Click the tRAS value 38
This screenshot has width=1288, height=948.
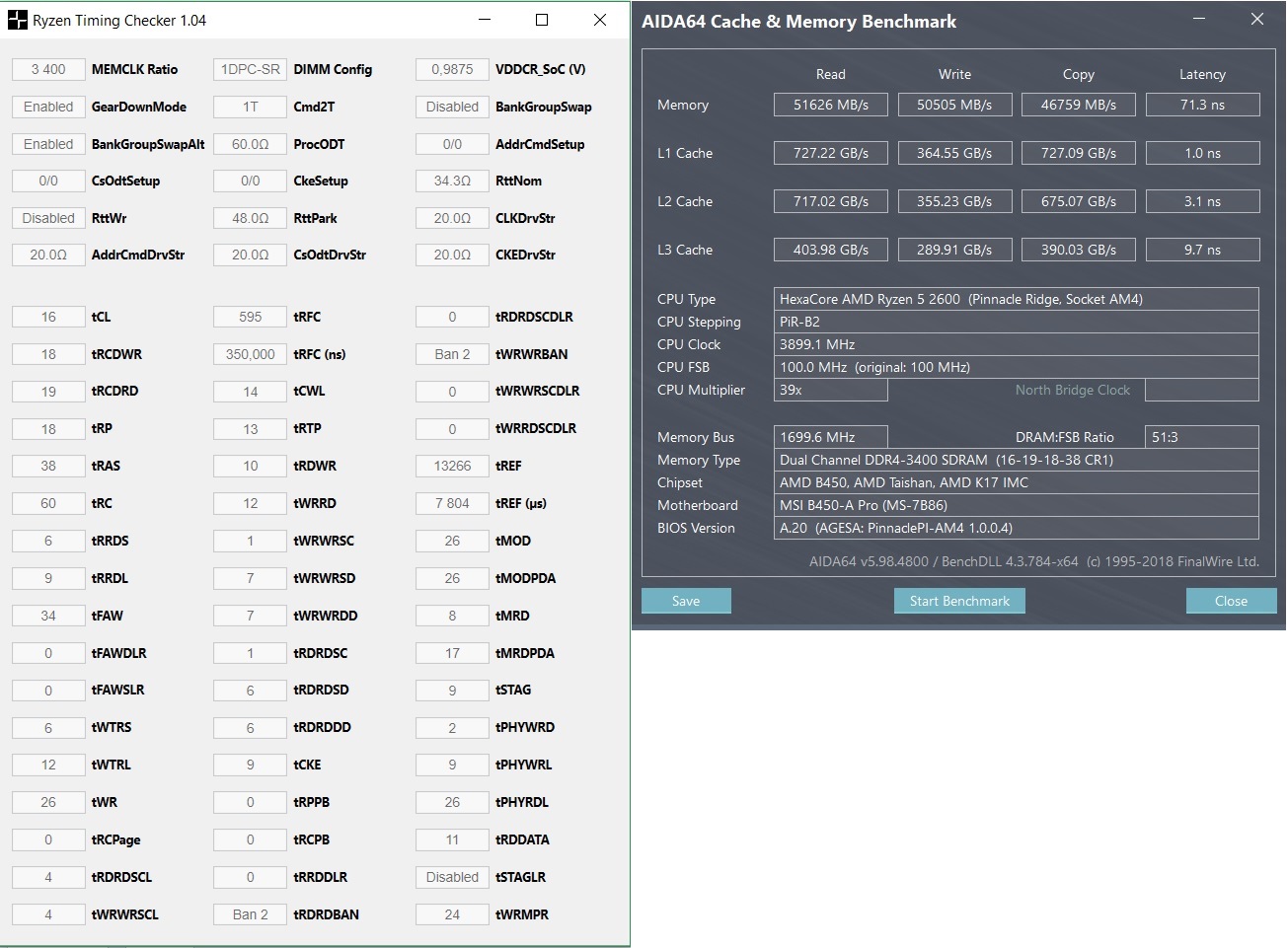(48, 466)
